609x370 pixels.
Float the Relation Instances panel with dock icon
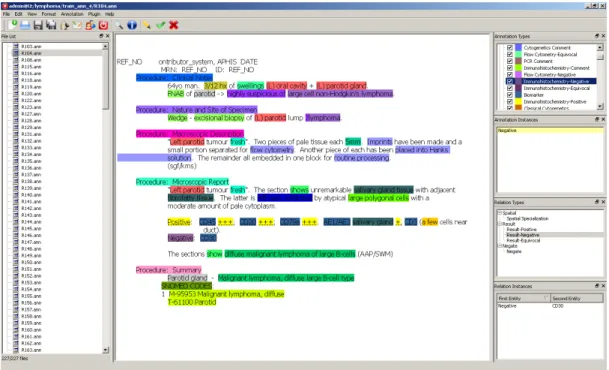point(597,286)
